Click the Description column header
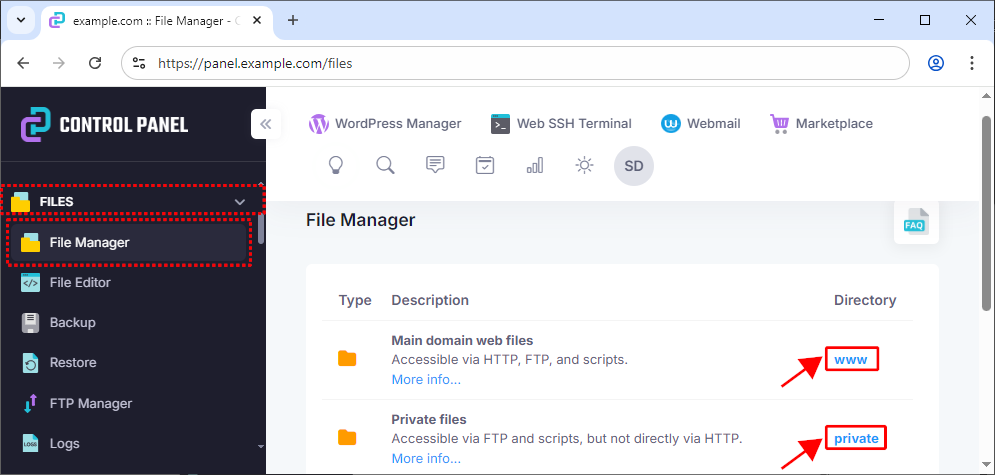Viewport: 995px width, 475px height. 430,300
